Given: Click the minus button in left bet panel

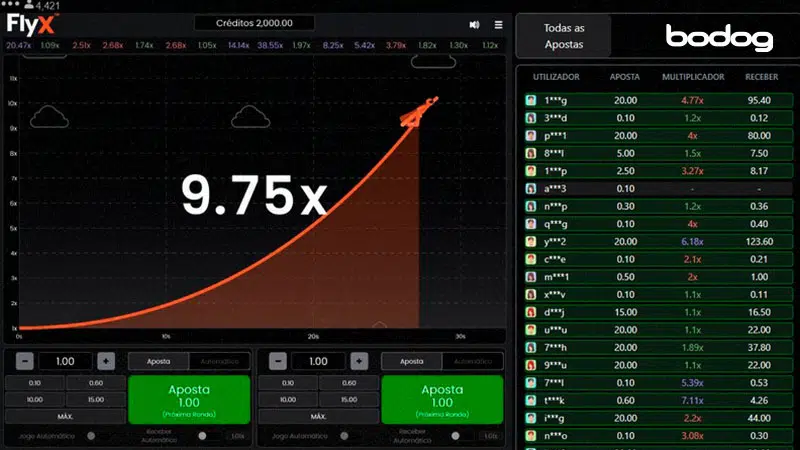Looking at the screenshot, I should 24,361.
